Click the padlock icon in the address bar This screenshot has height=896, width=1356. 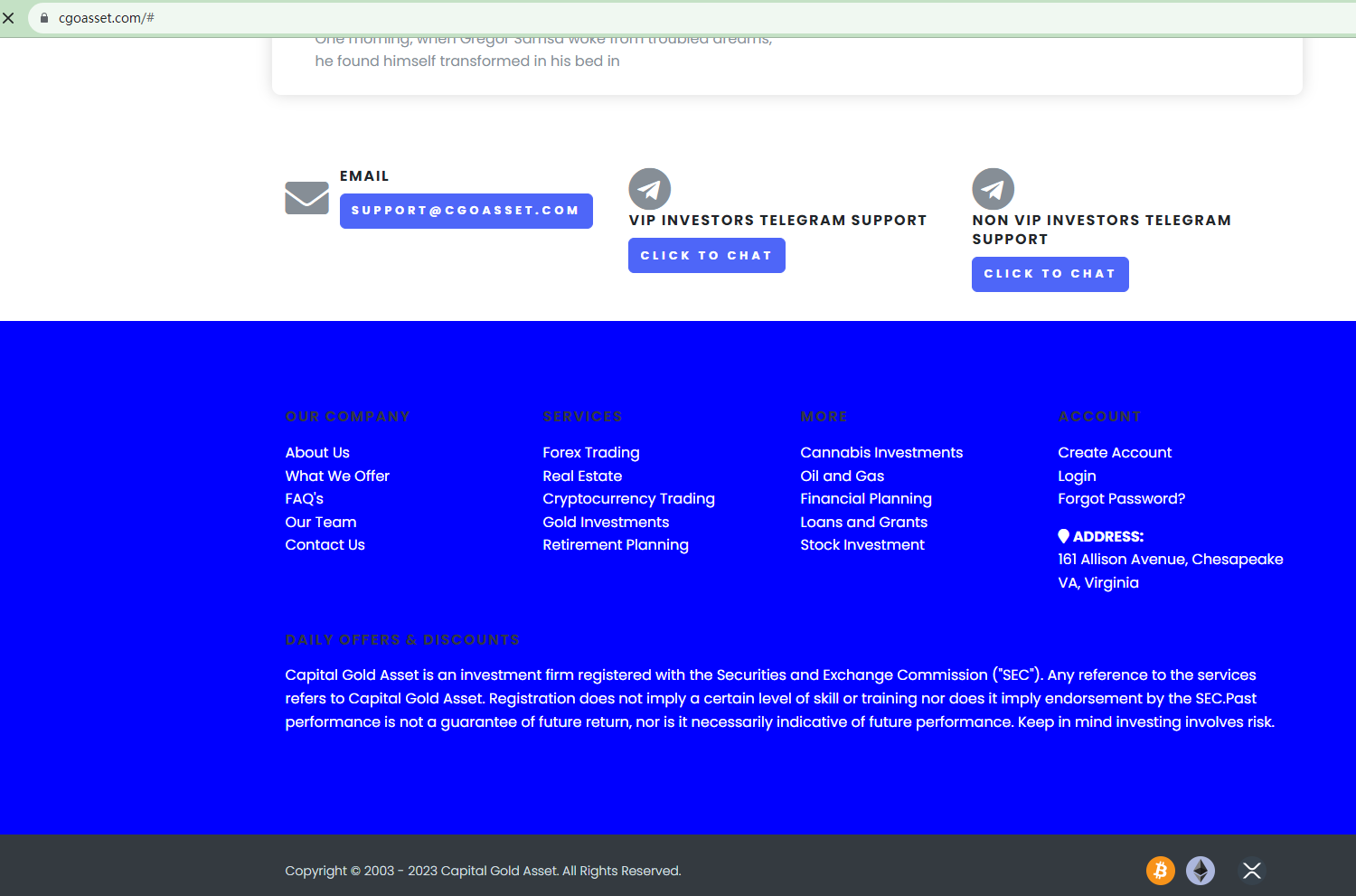(43, 18)
